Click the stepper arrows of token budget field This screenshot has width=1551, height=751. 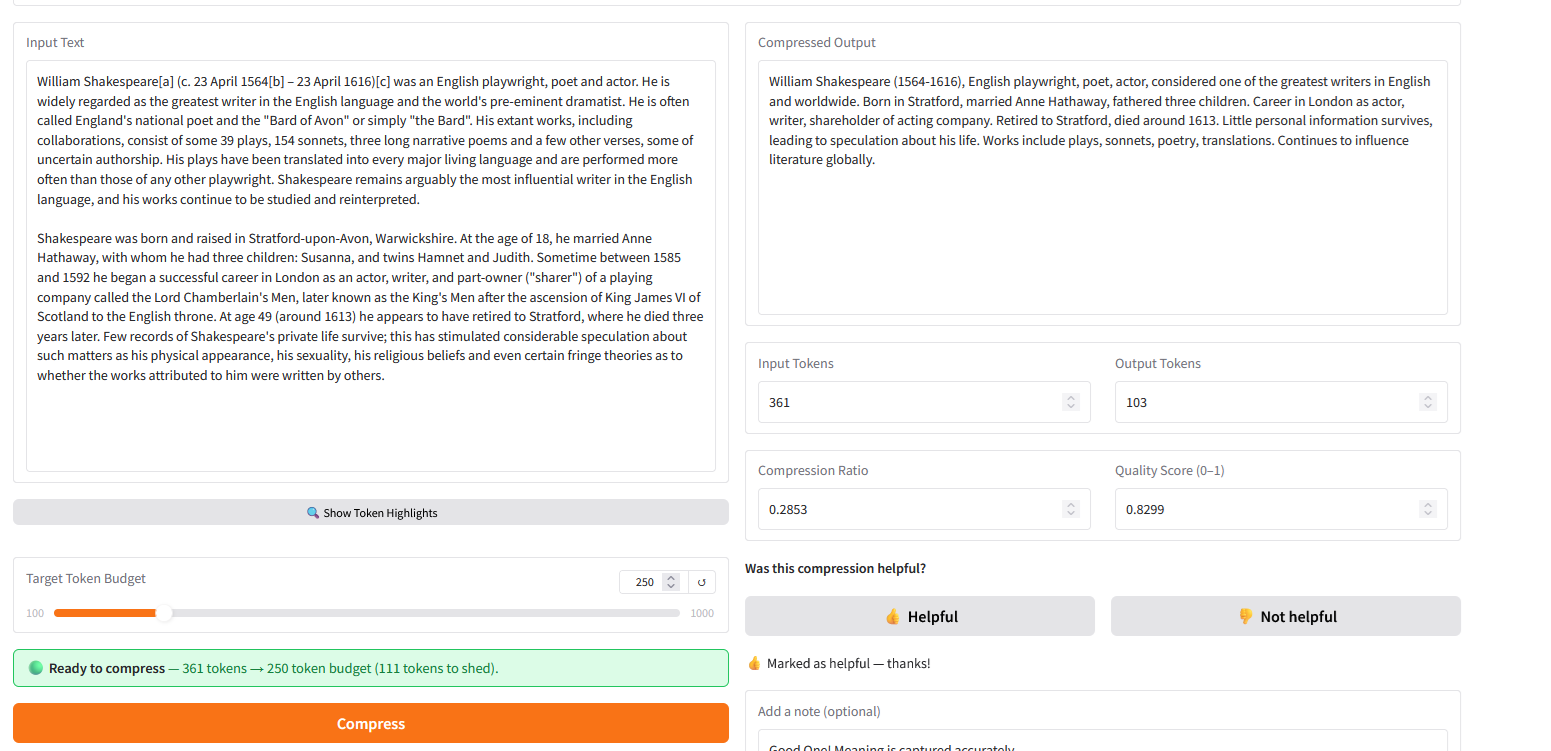tap(671, 582)
